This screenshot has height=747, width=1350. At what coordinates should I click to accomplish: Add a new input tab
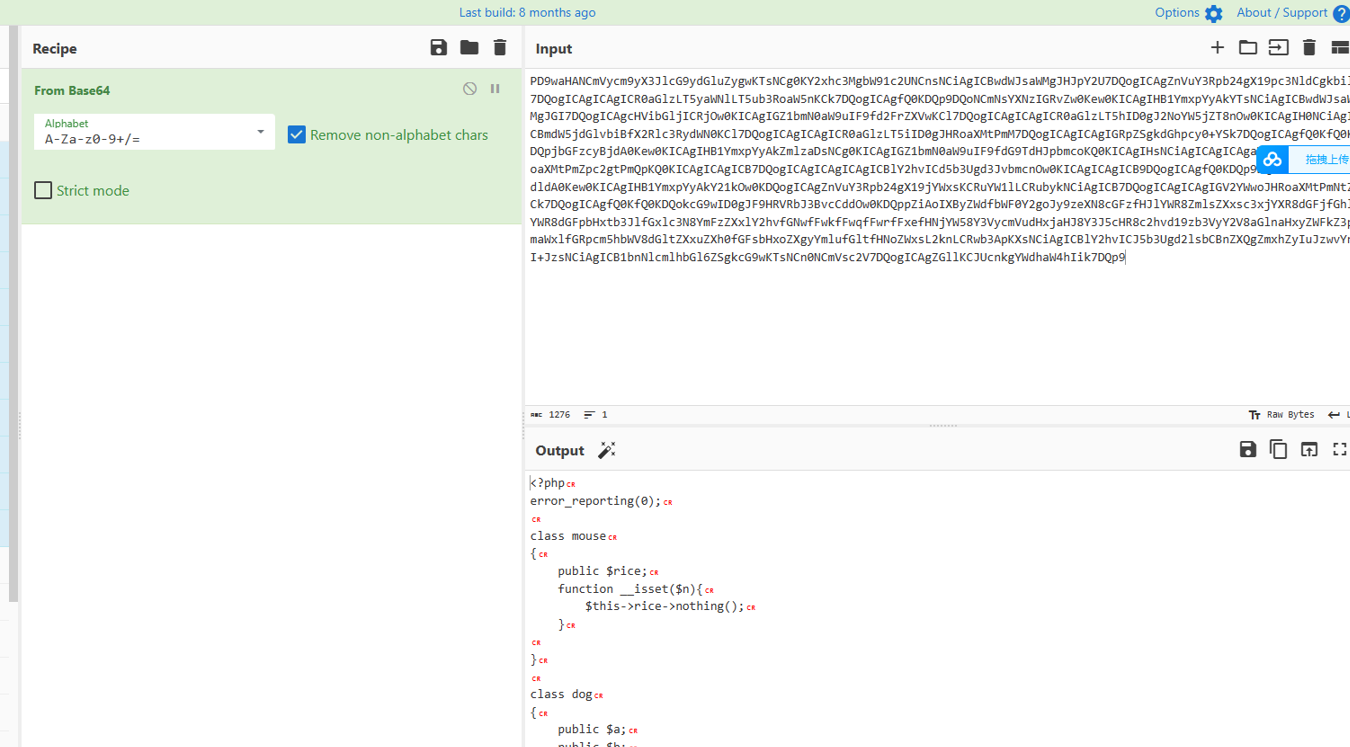click(x=1217, y=48)
